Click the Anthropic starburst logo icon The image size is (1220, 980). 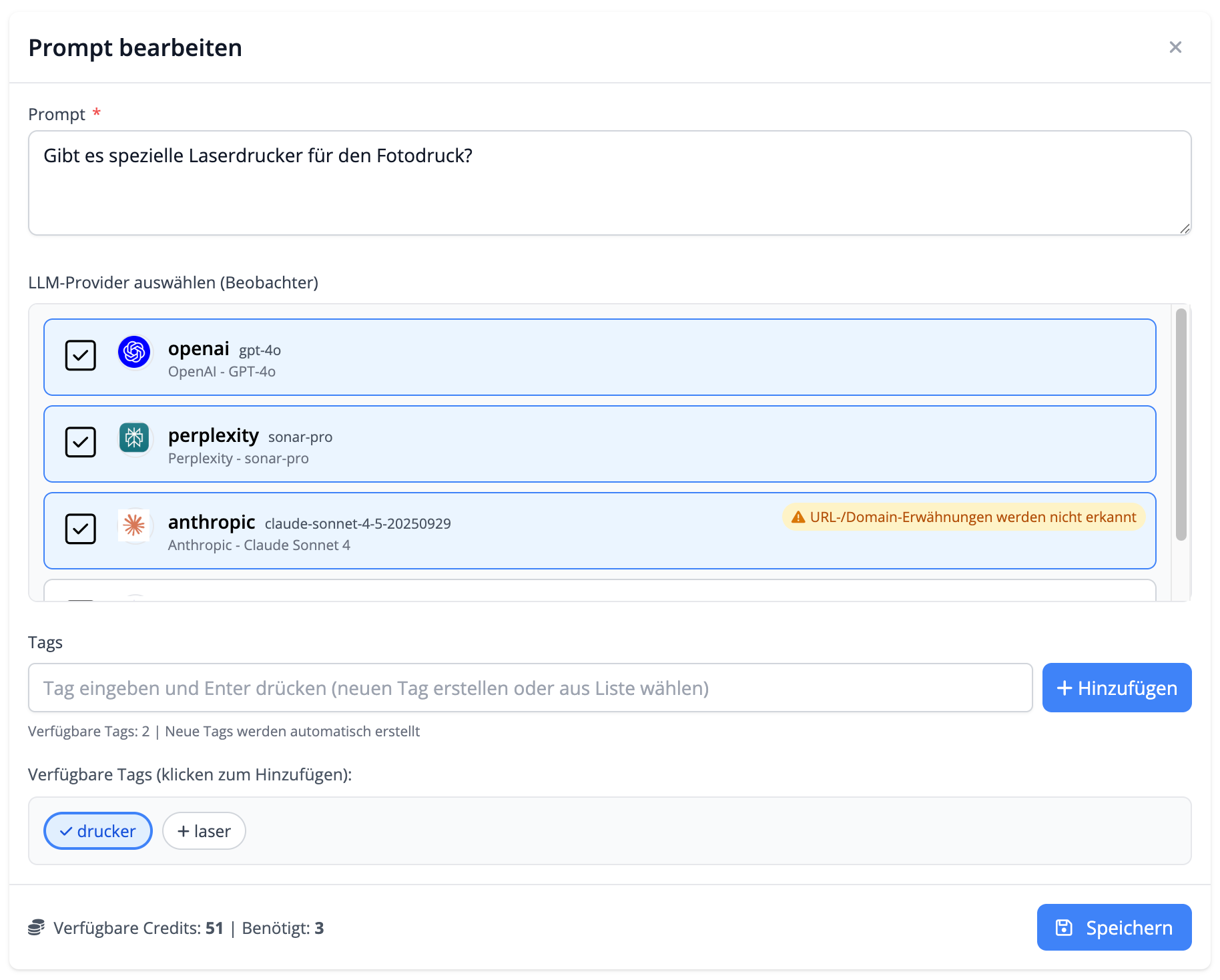click(134, 525)
